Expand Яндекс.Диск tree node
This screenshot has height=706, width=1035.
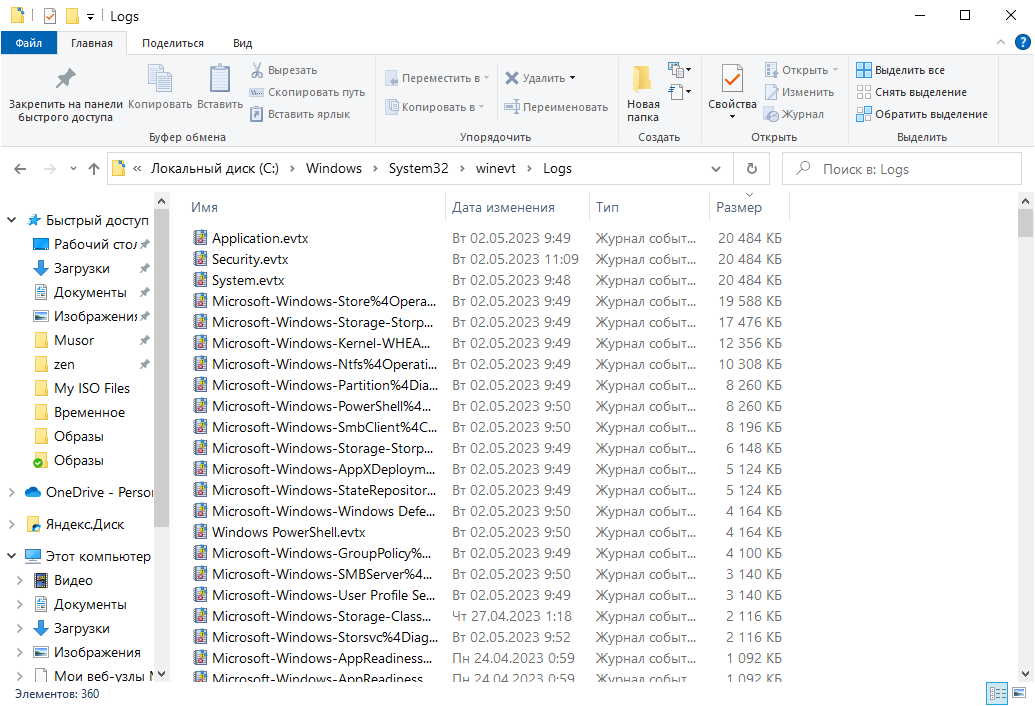(11, 525)
